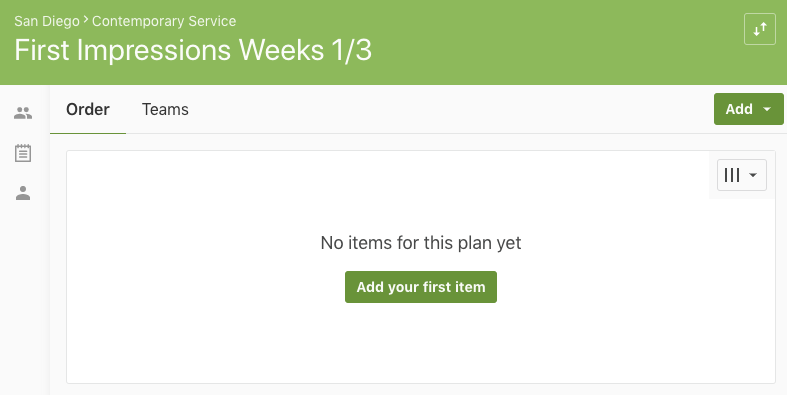Go to San Diego breadcrumb link
The height and width of the screenshot is (395, 787).
point(47,21)
